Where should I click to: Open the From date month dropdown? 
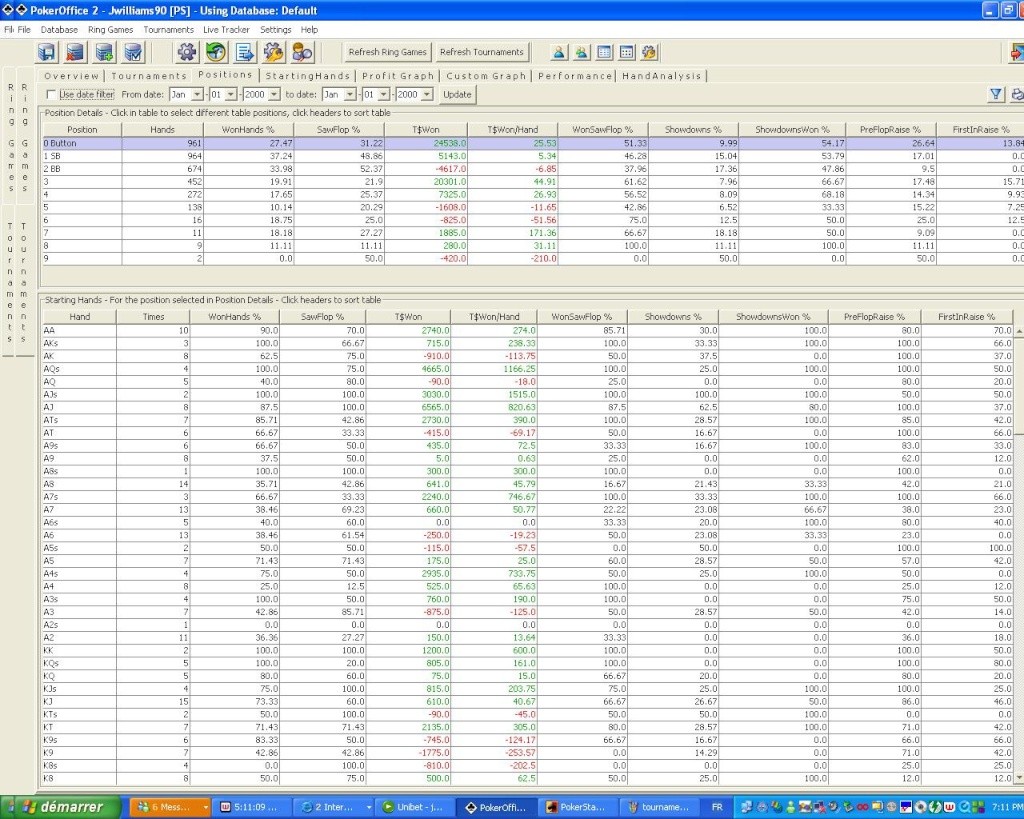click(x=197, y=95)
